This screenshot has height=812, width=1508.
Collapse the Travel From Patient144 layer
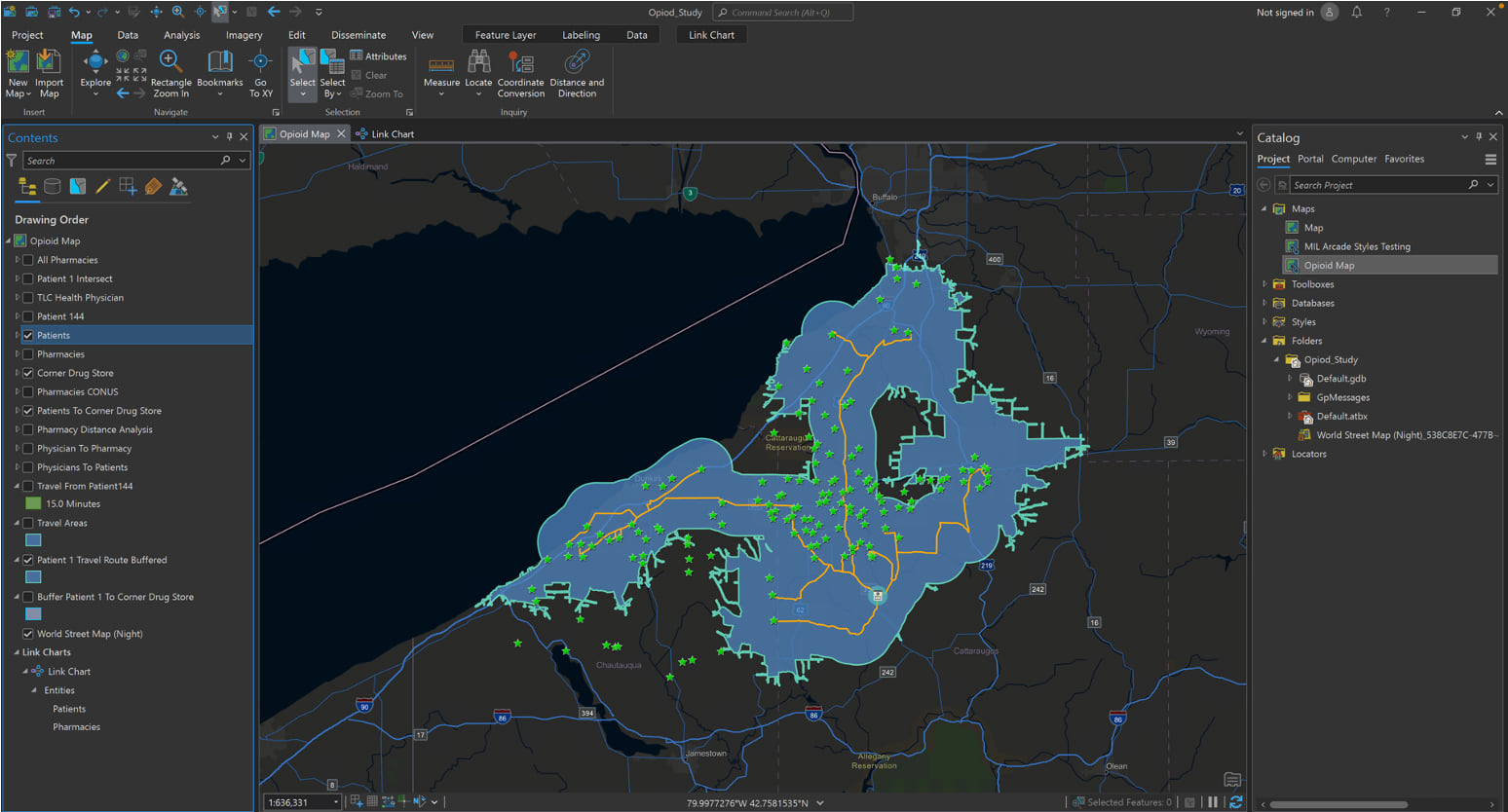(17, 486)
